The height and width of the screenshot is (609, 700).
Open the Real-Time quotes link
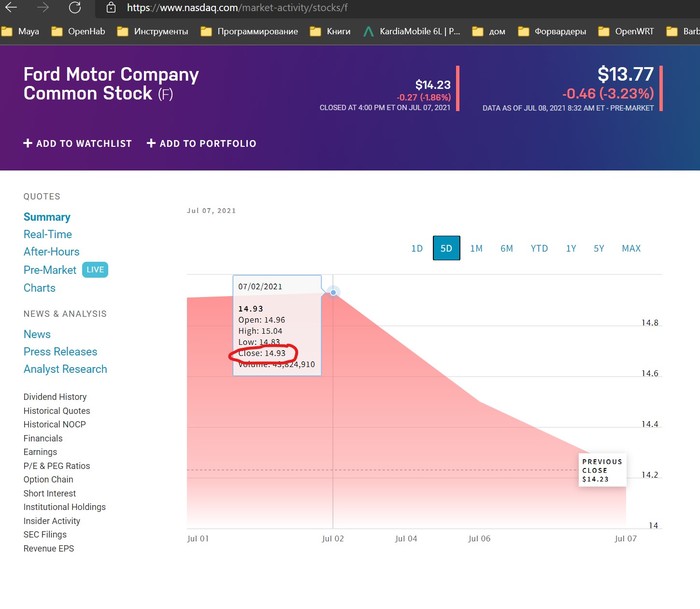pos(48,234)
